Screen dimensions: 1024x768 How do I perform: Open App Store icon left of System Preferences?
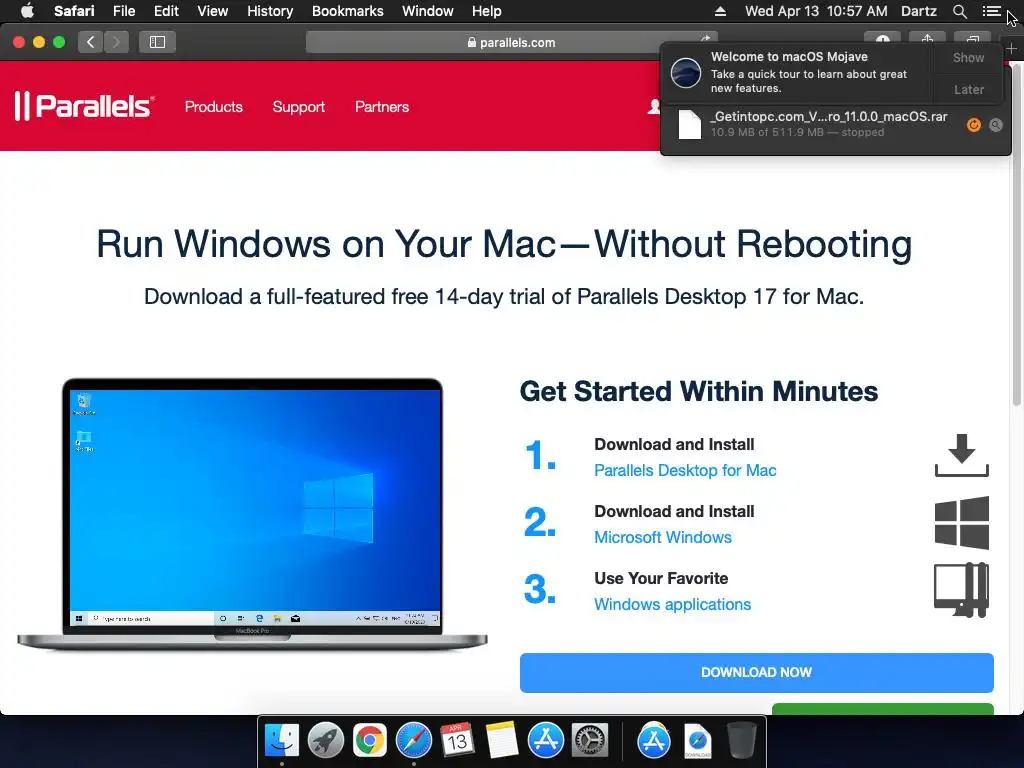point(545,741)
